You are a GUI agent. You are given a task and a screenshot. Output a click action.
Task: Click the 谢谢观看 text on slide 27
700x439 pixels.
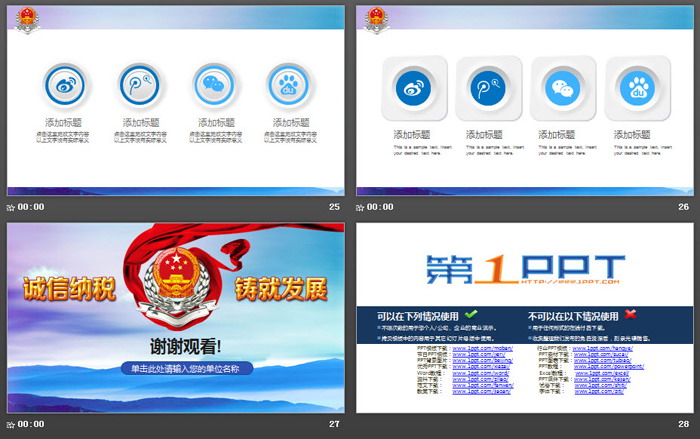point(186,346)
